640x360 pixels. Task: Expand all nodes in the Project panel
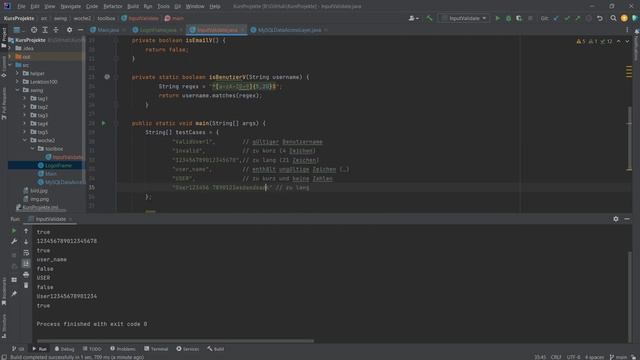pyautogui.click(x=45, y=30)
